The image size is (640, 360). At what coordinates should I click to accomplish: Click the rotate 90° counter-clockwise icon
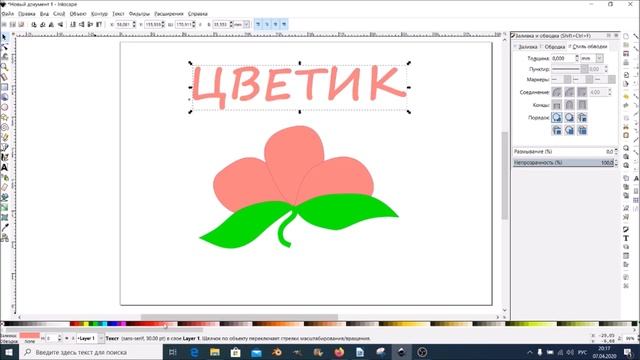tap(34, 25)
